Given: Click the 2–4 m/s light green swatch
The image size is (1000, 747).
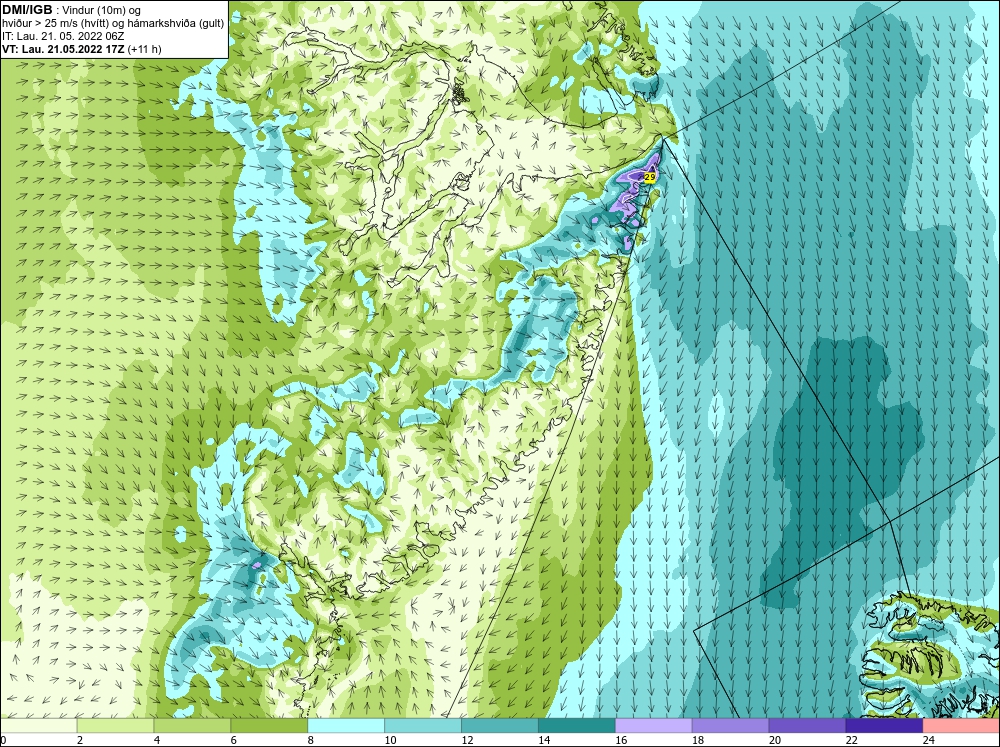Looking at the screenshot, I should point(115,725).
